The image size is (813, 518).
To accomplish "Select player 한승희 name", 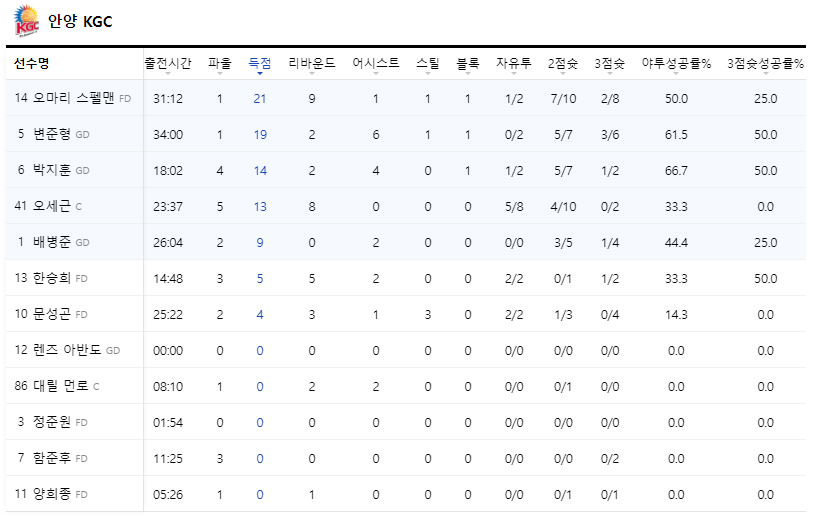I will (52, 278).
